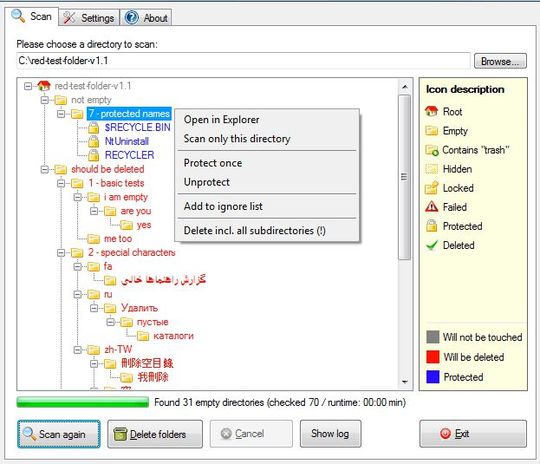Click the Show log button

coord(330,434)
